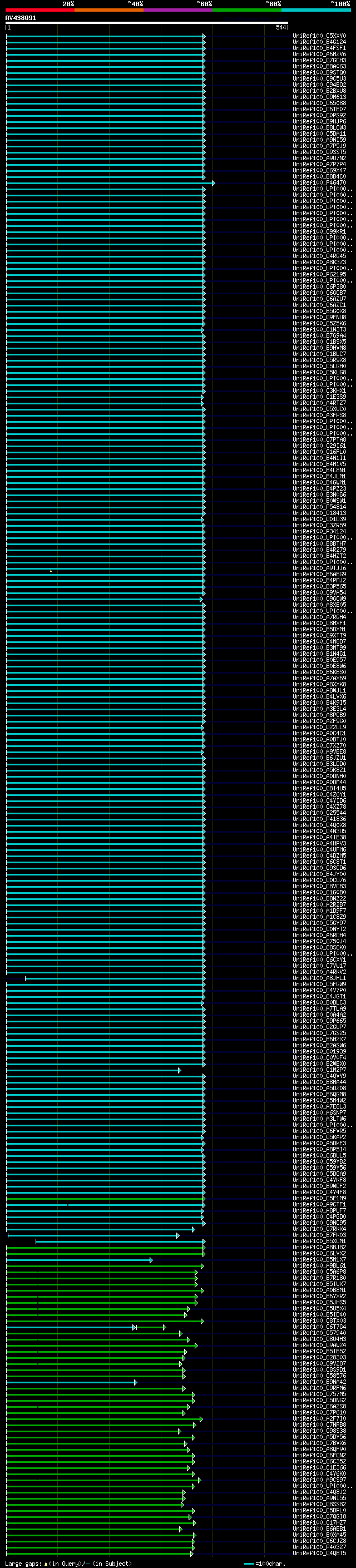
Task: Select UniRef100_B9HVM8 label
Action: pyautogui.click(x=319, y=348)
